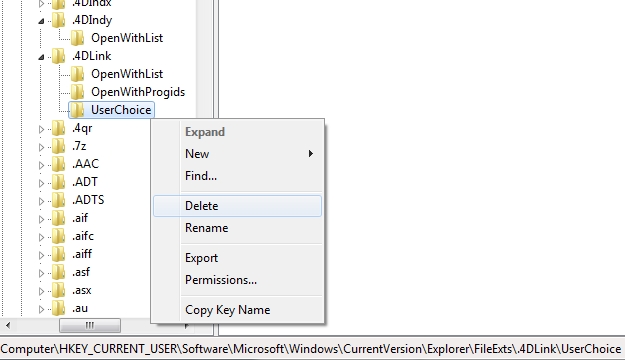Choose Copy Key Name
Image resolution: width=625 pixels, height=360 pixels.
point(237,310)
